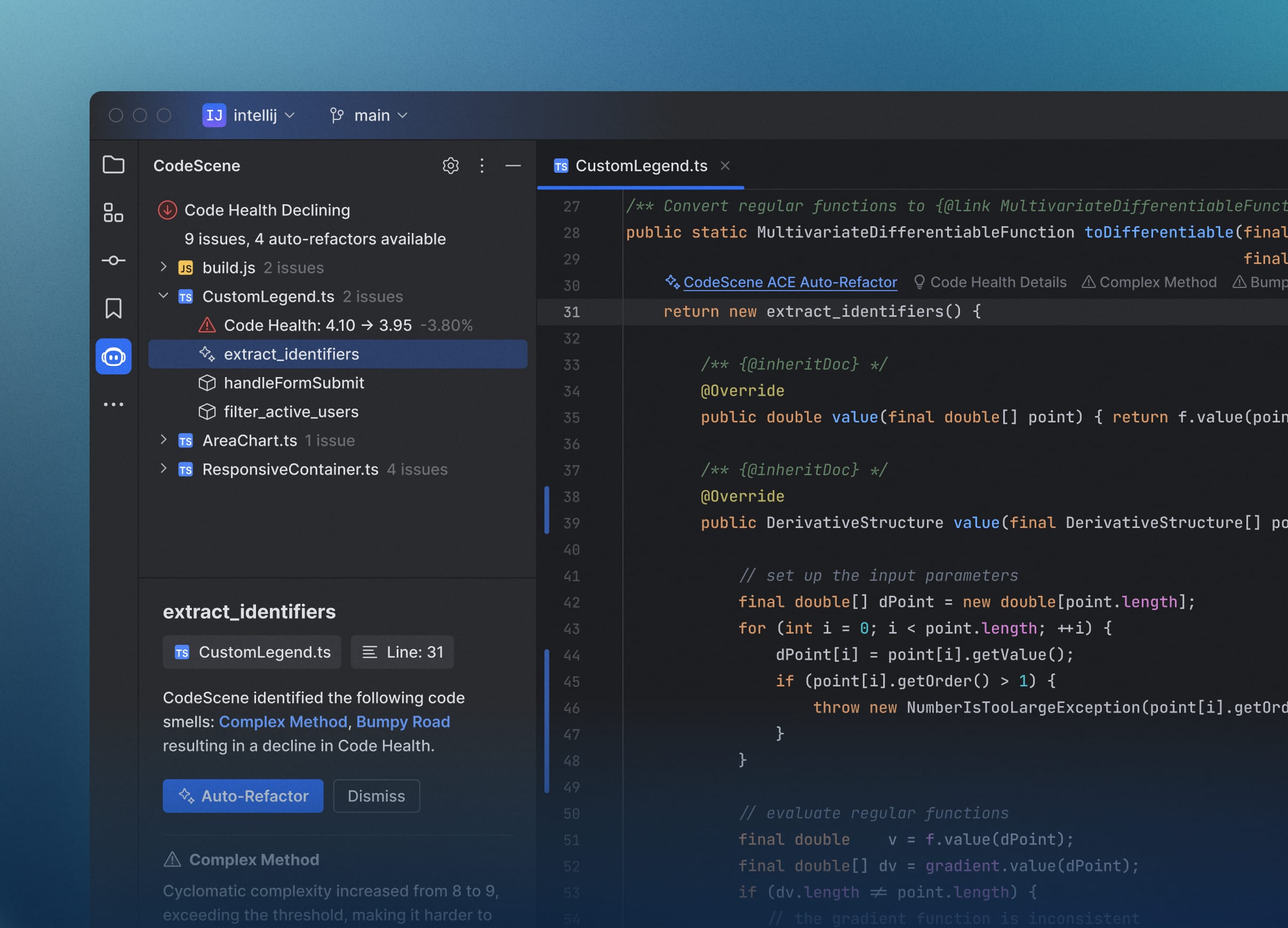Expand the ResponsiveContainer.ts tree node

[x=164, y=469]
